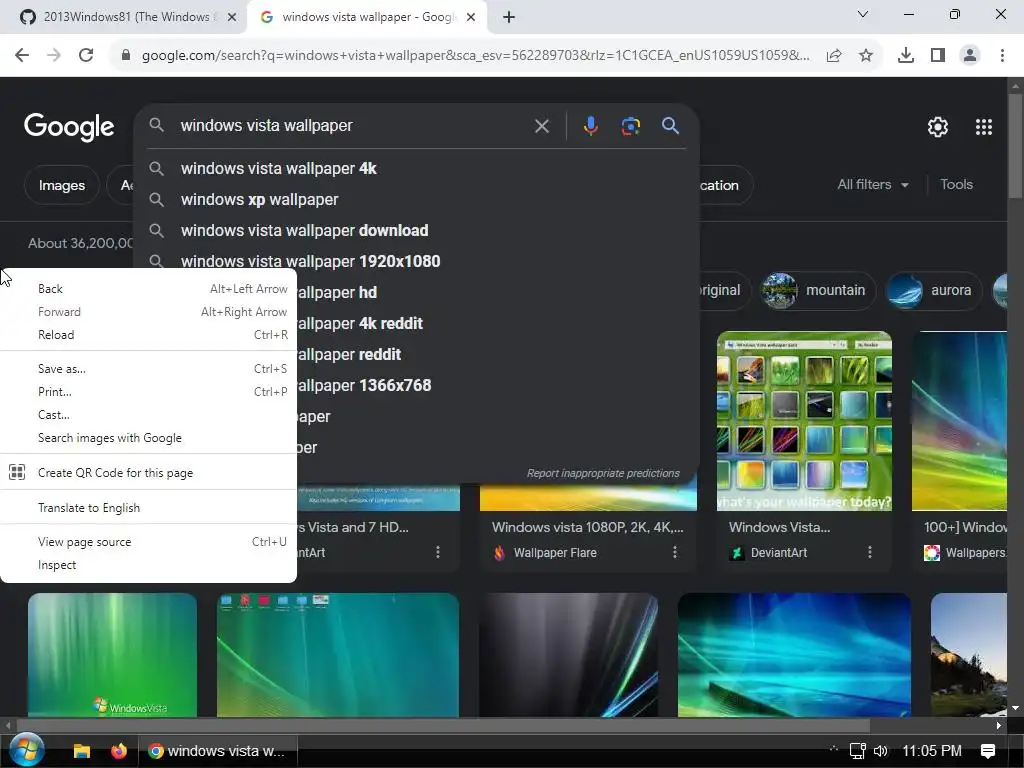
Task: Open options dots for Vista and 7 HD result
Action: 438,552
